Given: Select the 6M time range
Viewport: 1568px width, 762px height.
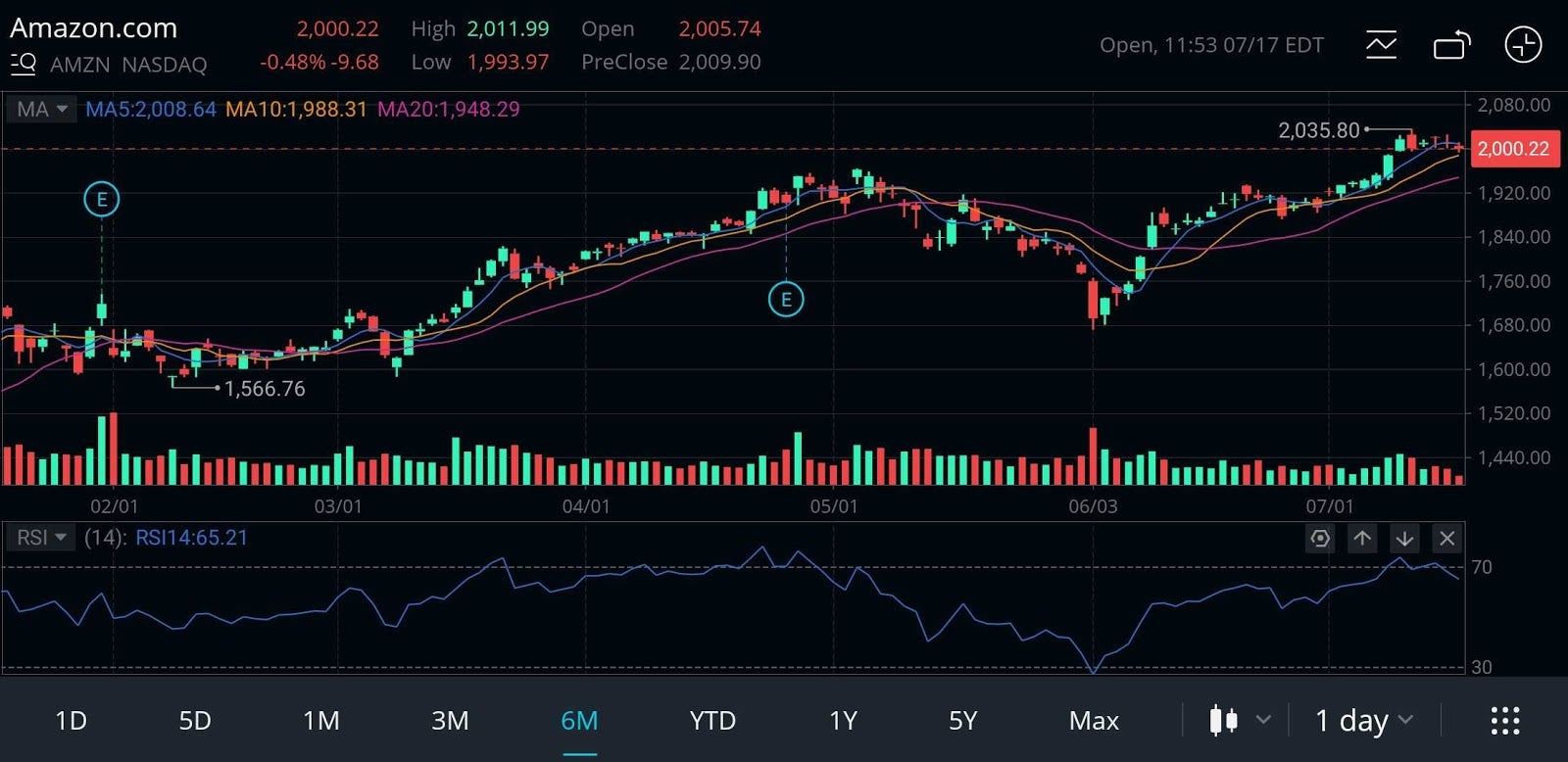Looking at the screenshot, I should (579, 721).
